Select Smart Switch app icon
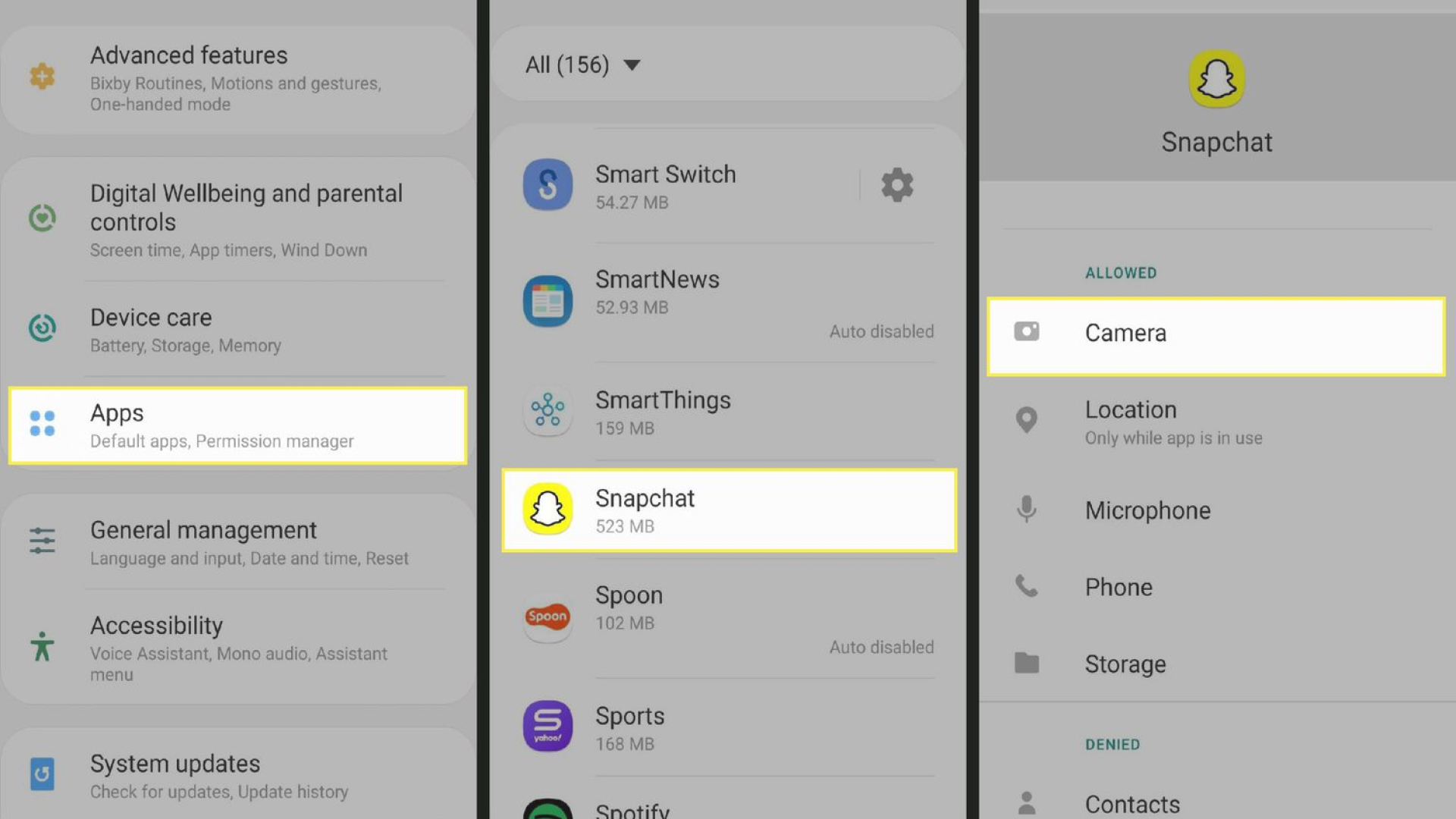 (547, 184)
